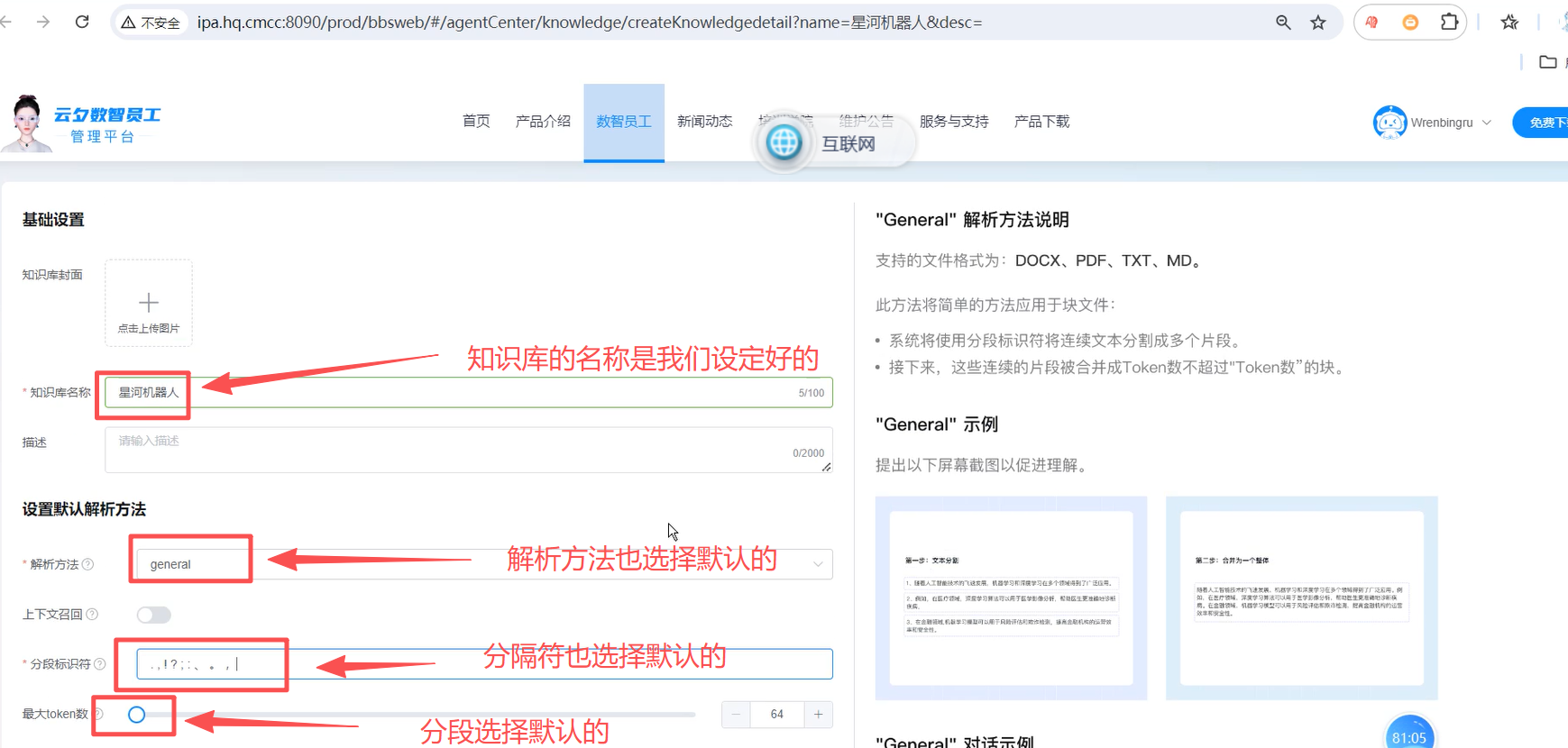Open the zoom magnifier in address bar

point(1283,23)
